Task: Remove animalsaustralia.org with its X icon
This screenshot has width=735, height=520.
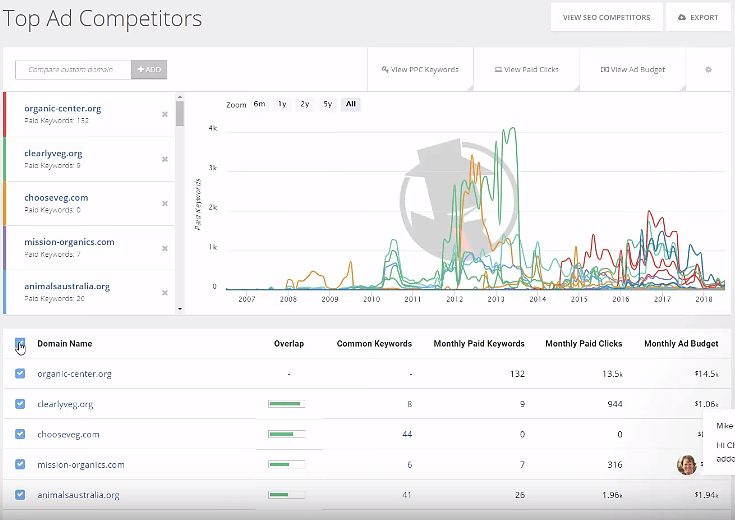Action: [165, 293]
